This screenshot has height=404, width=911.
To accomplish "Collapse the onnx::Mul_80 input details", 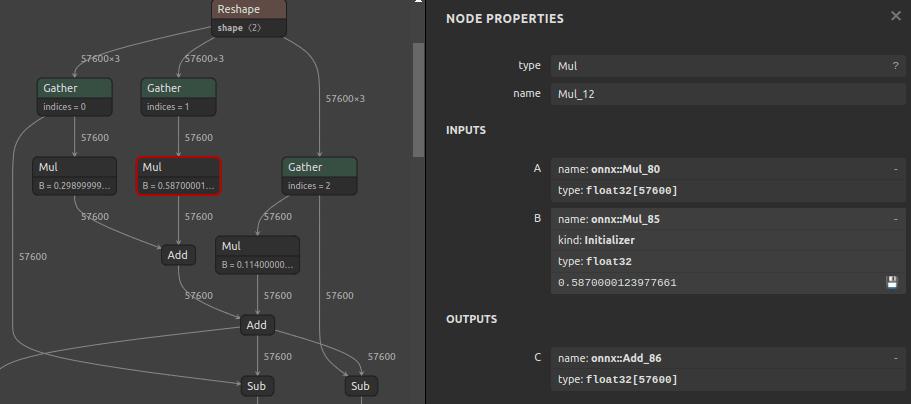I will pos(895,169).
